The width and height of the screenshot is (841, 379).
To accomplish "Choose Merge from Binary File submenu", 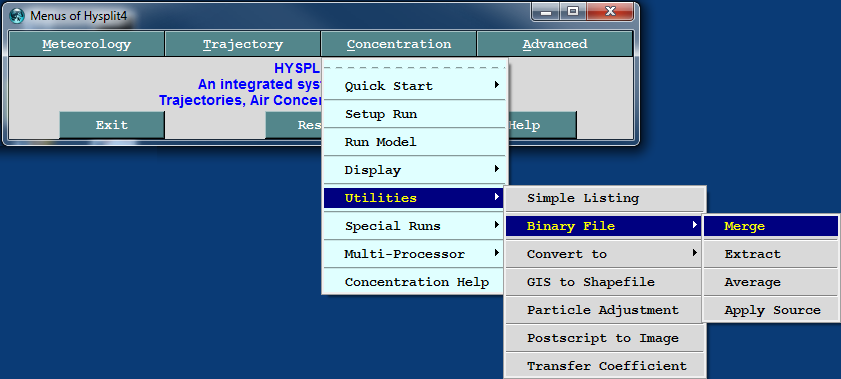I will tap(771, 226).
